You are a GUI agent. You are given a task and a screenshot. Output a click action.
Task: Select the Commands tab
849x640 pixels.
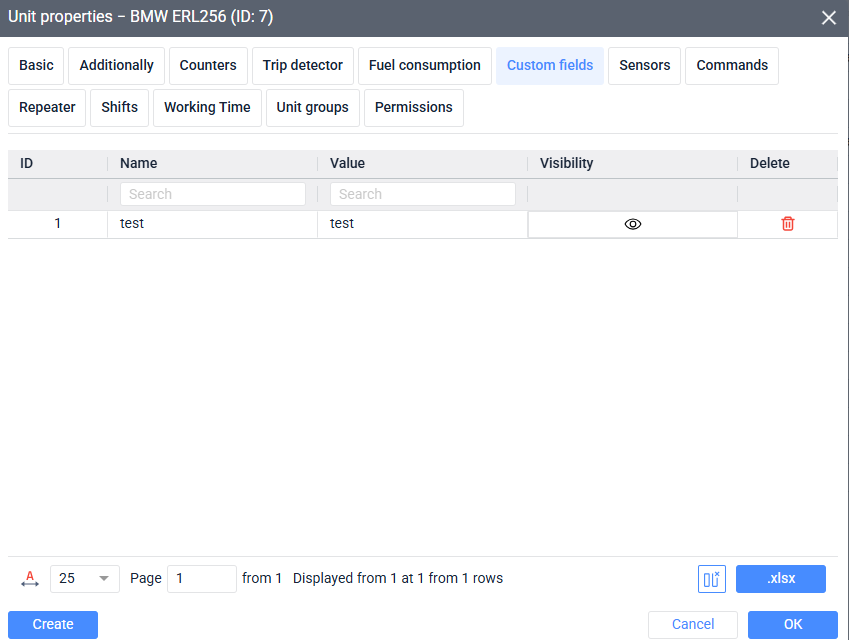click(x=731, y=66)
